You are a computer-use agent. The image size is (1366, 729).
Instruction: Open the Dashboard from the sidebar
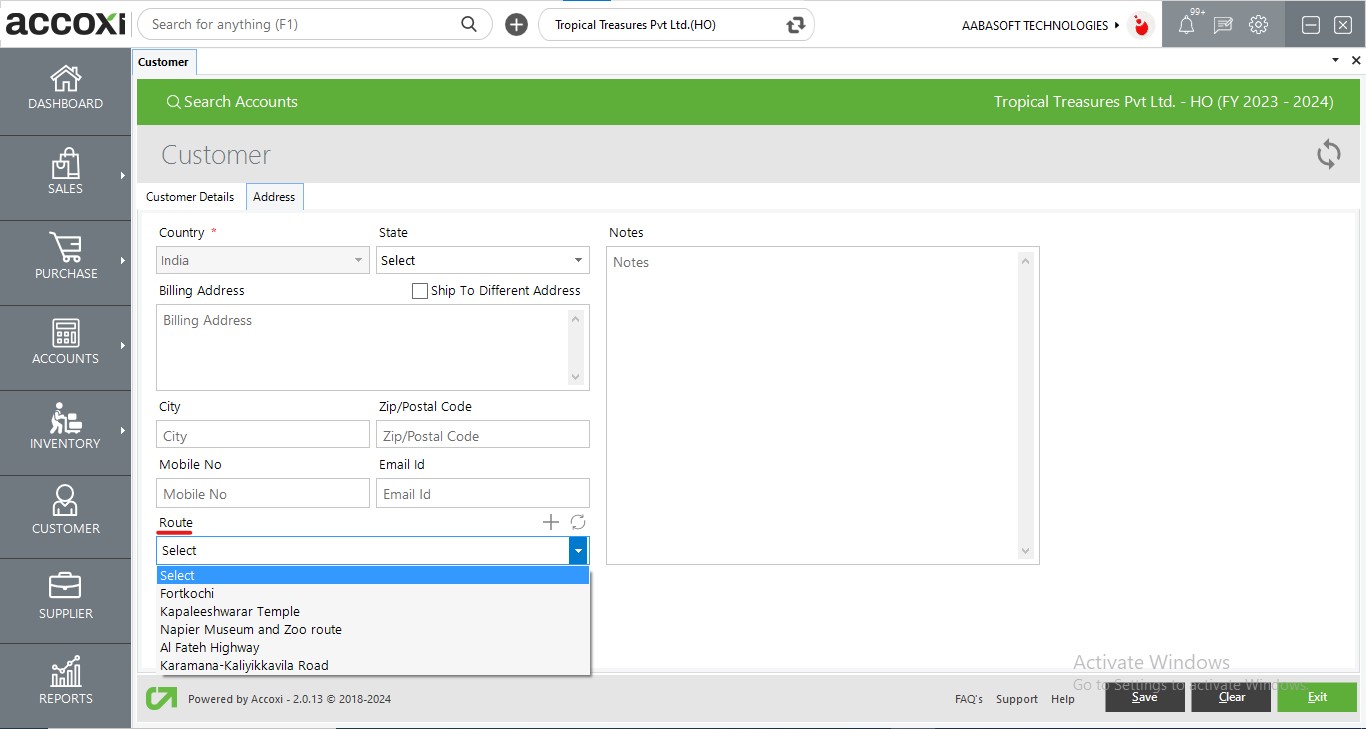click(x=65, y=88)
